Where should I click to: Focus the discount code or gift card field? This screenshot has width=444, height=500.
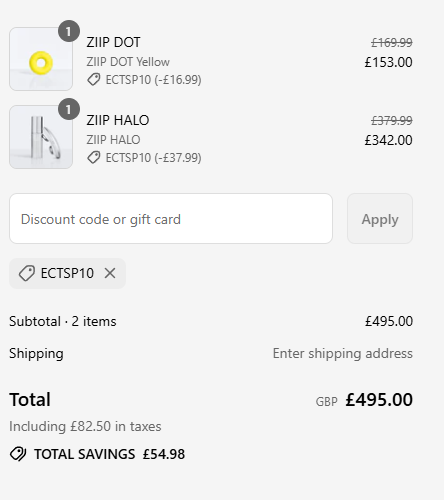tap(171, 219)
